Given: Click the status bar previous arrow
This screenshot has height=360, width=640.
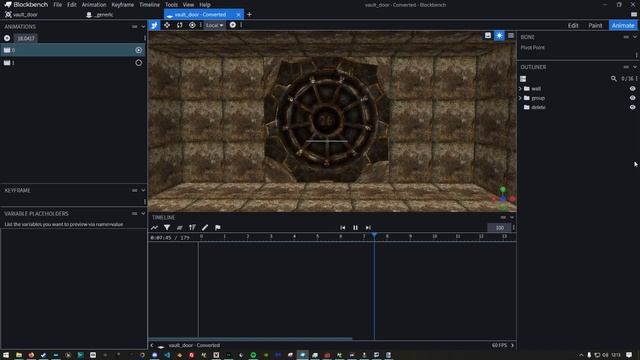Looking at the screenshot, I should 152,345.
